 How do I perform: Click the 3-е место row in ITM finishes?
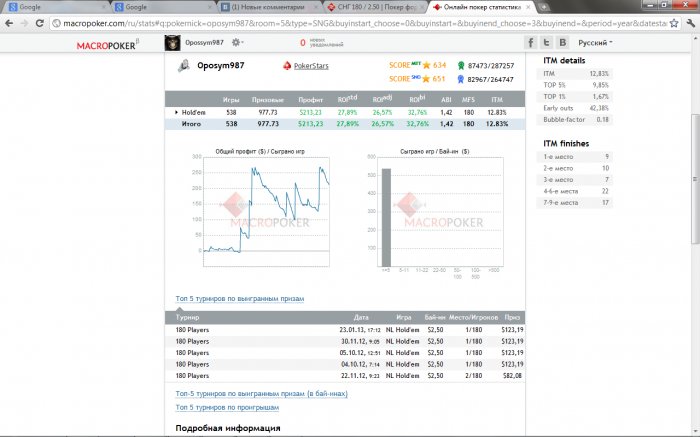pyautogui.click(x=575, y=179)
